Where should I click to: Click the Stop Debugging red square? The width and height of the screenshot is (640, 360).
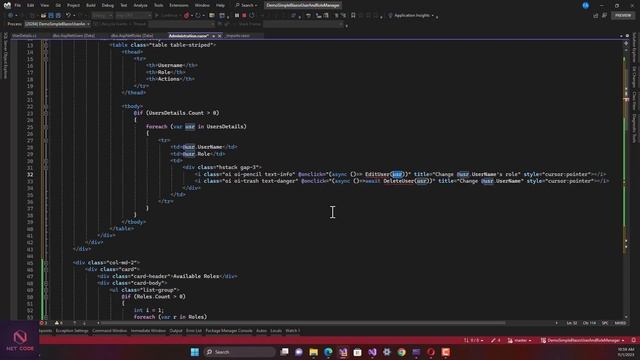pyautogui.click(x=244, y=16)
